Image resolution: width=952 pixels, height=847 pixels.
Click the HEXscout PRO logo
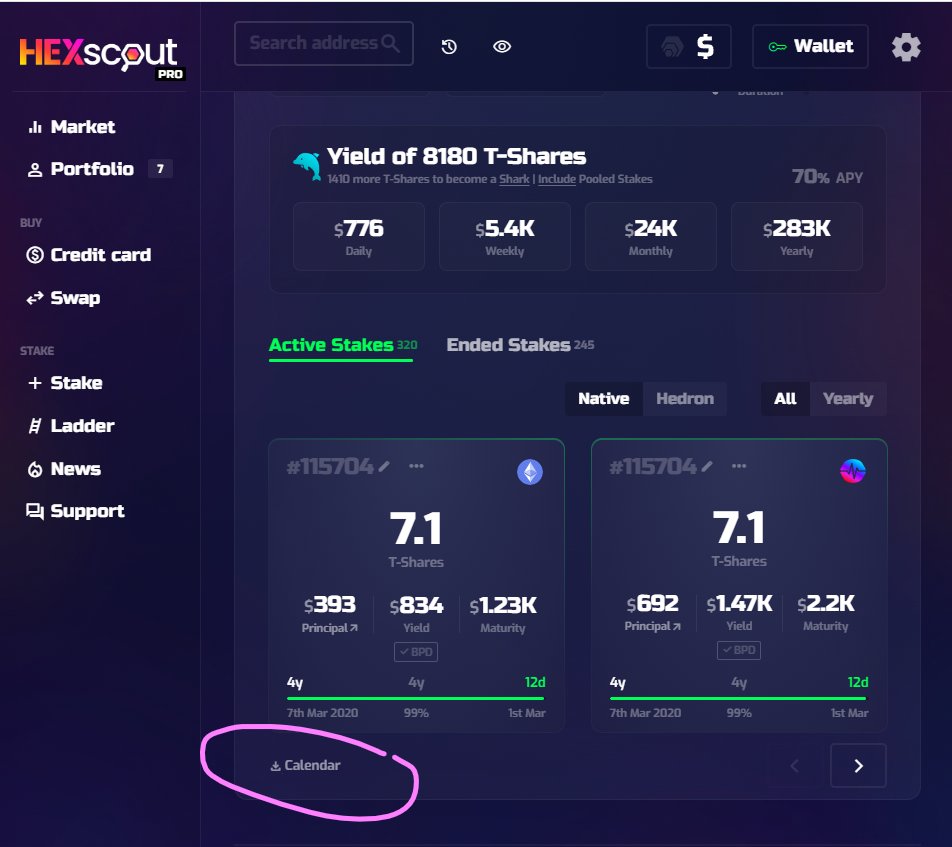(101, 58)
